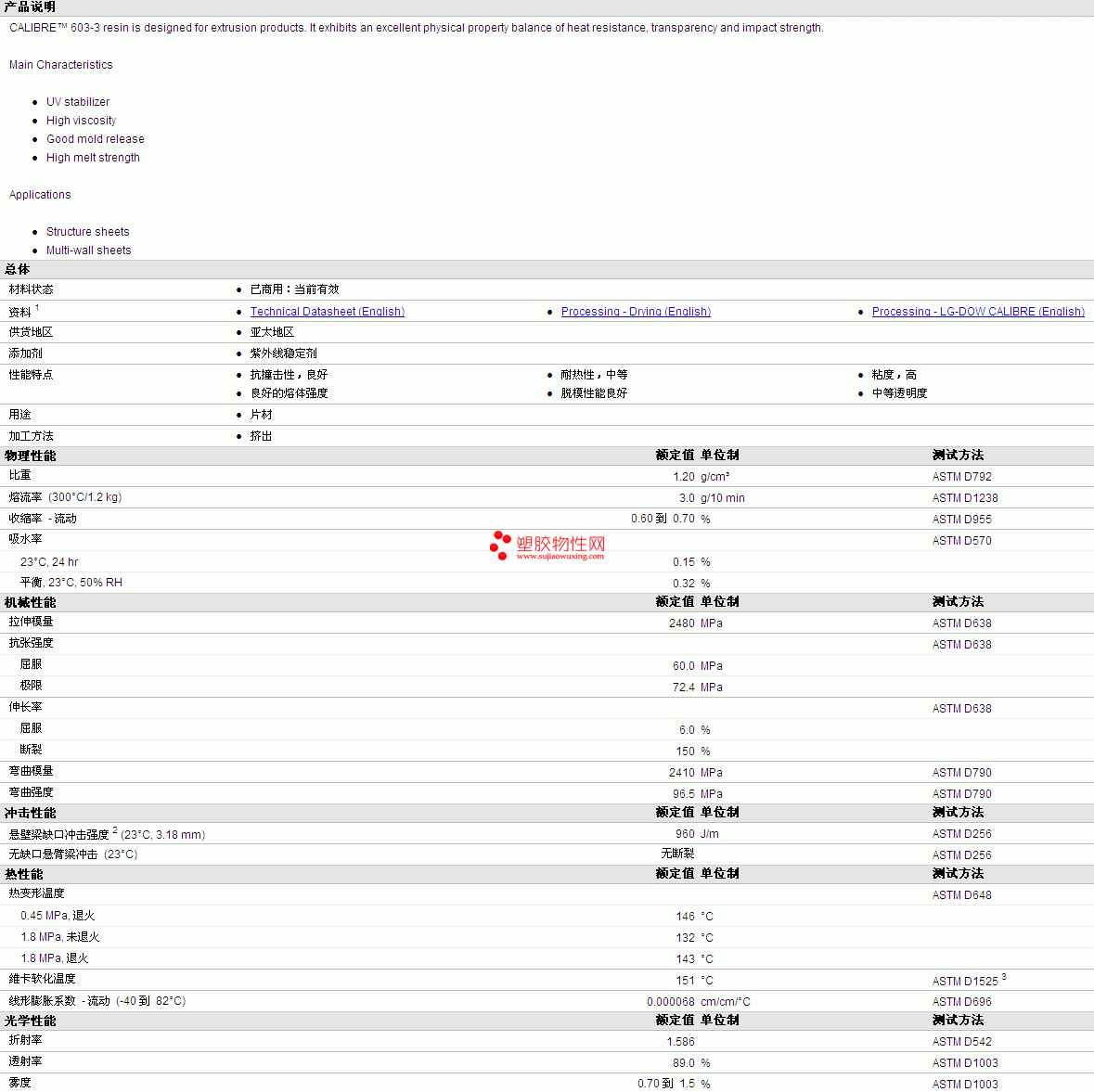
Task: Click the '粘度，高' feature
Action: tap(895, 375)
